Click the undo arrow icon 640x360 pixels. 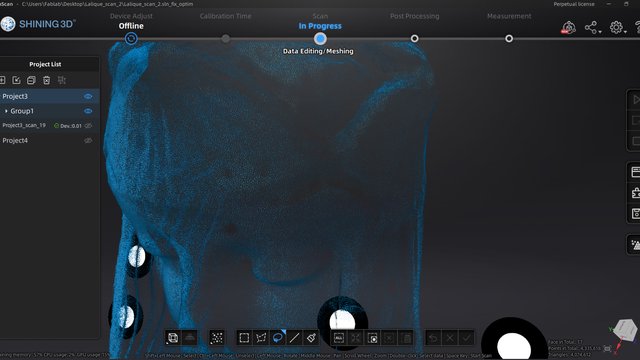(433, 338)
